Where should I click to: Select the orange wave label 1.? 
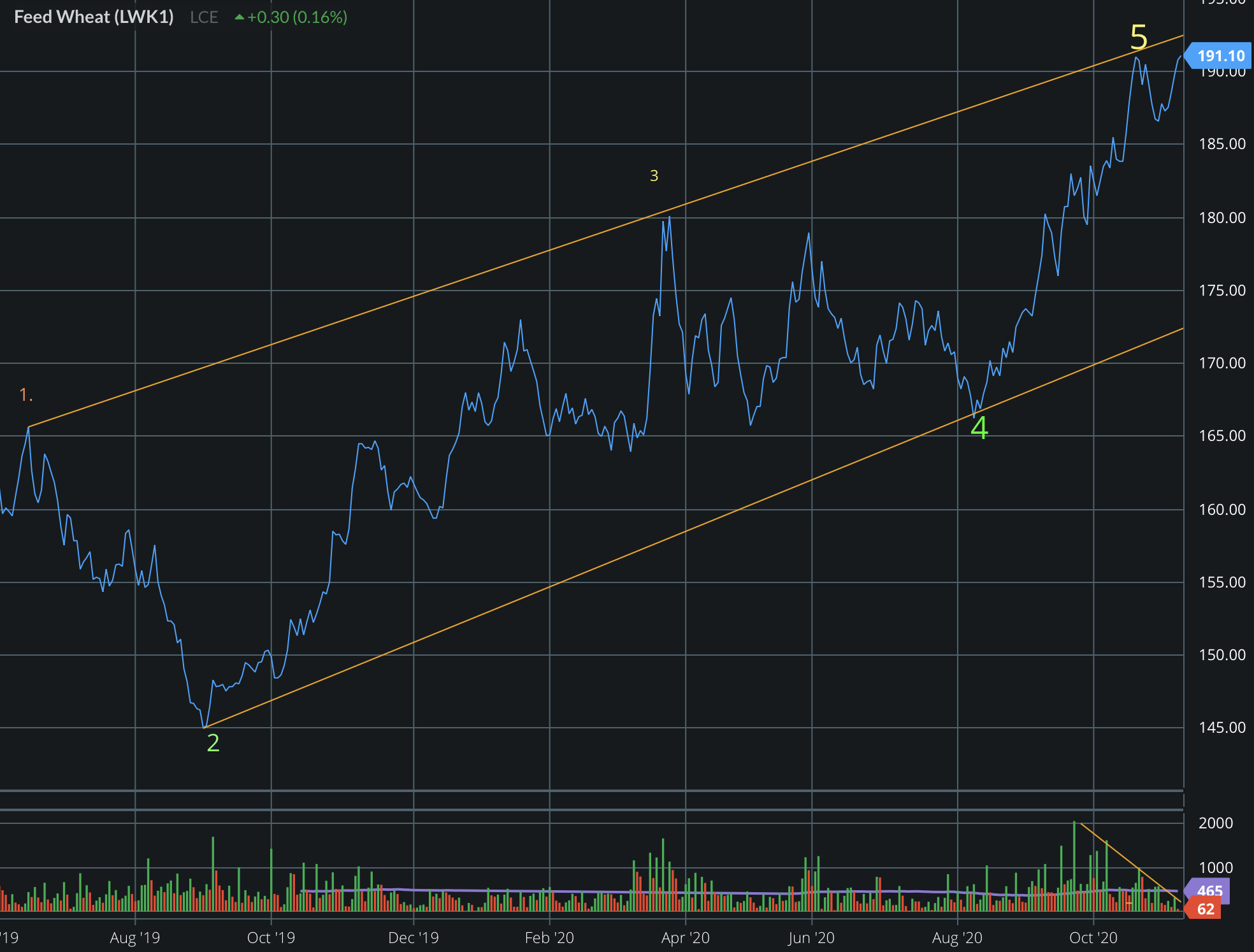coord(25,395)
